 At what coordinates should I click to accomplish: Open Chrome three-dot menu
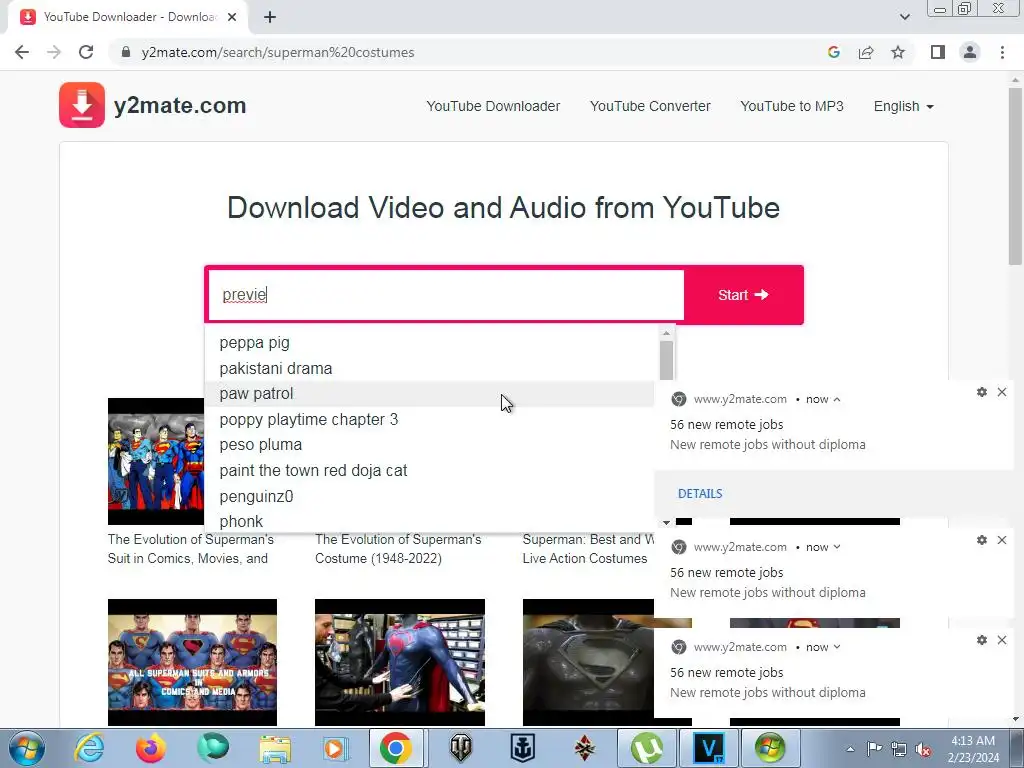[1002, 52]
